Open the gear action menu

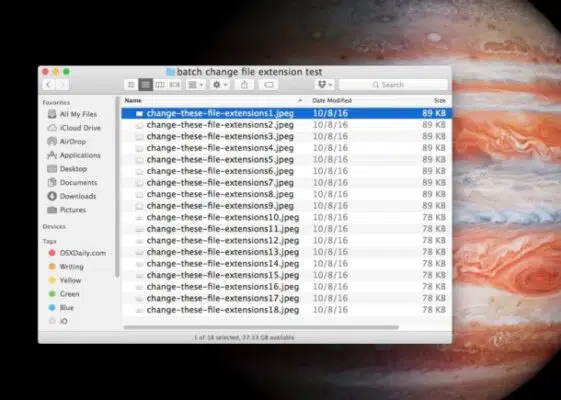220,85
